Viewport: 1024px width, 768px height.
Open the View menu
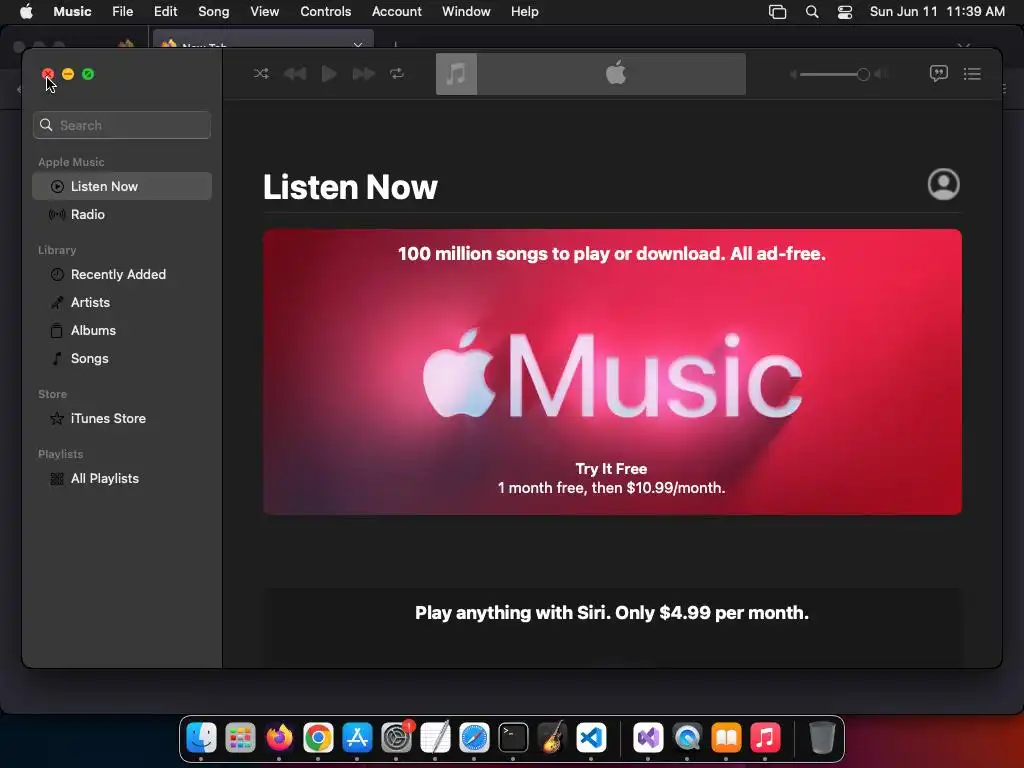264,11
